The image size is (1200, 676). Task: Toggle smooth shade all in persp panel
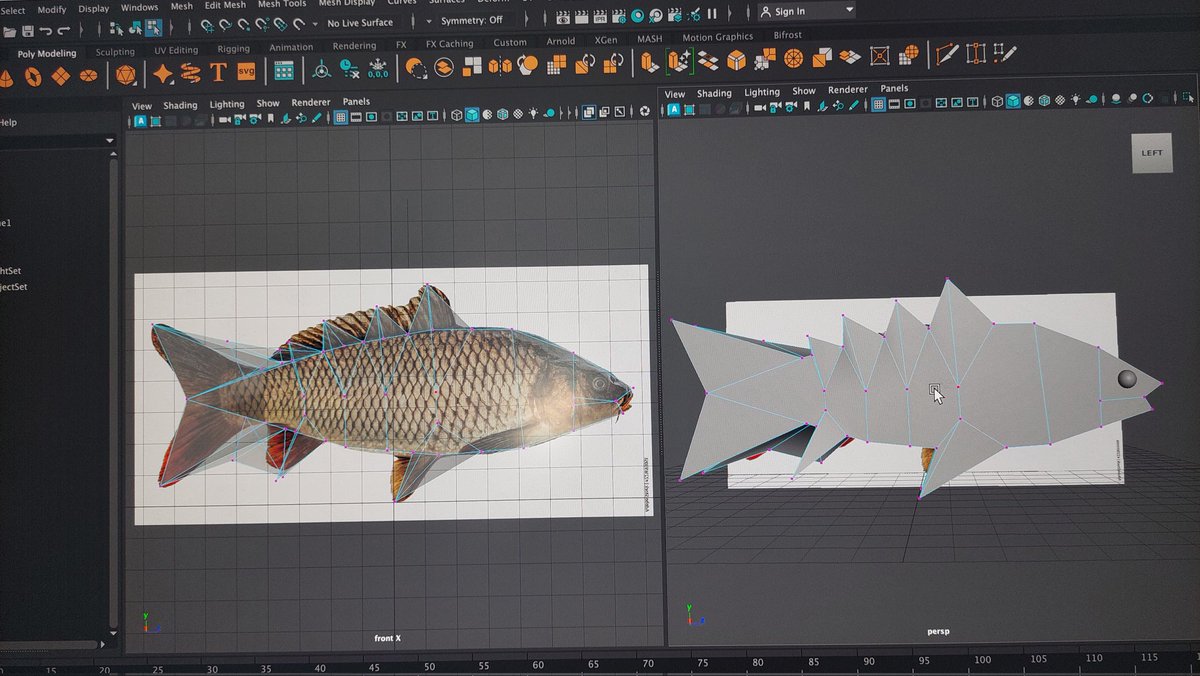click(1013, 101)
